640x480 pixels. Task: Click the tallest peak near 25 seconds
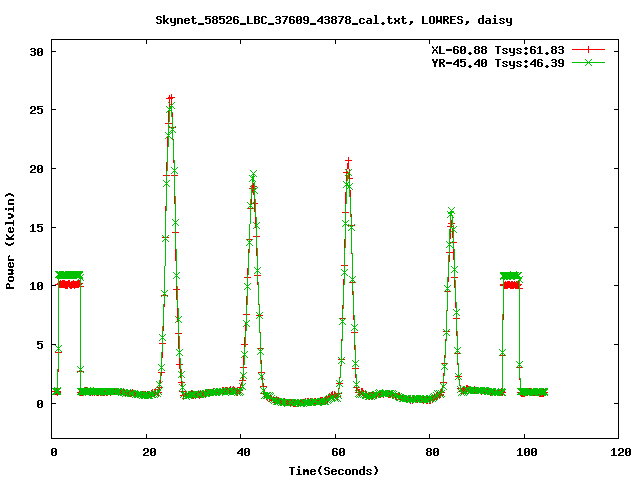click(171, 98)
